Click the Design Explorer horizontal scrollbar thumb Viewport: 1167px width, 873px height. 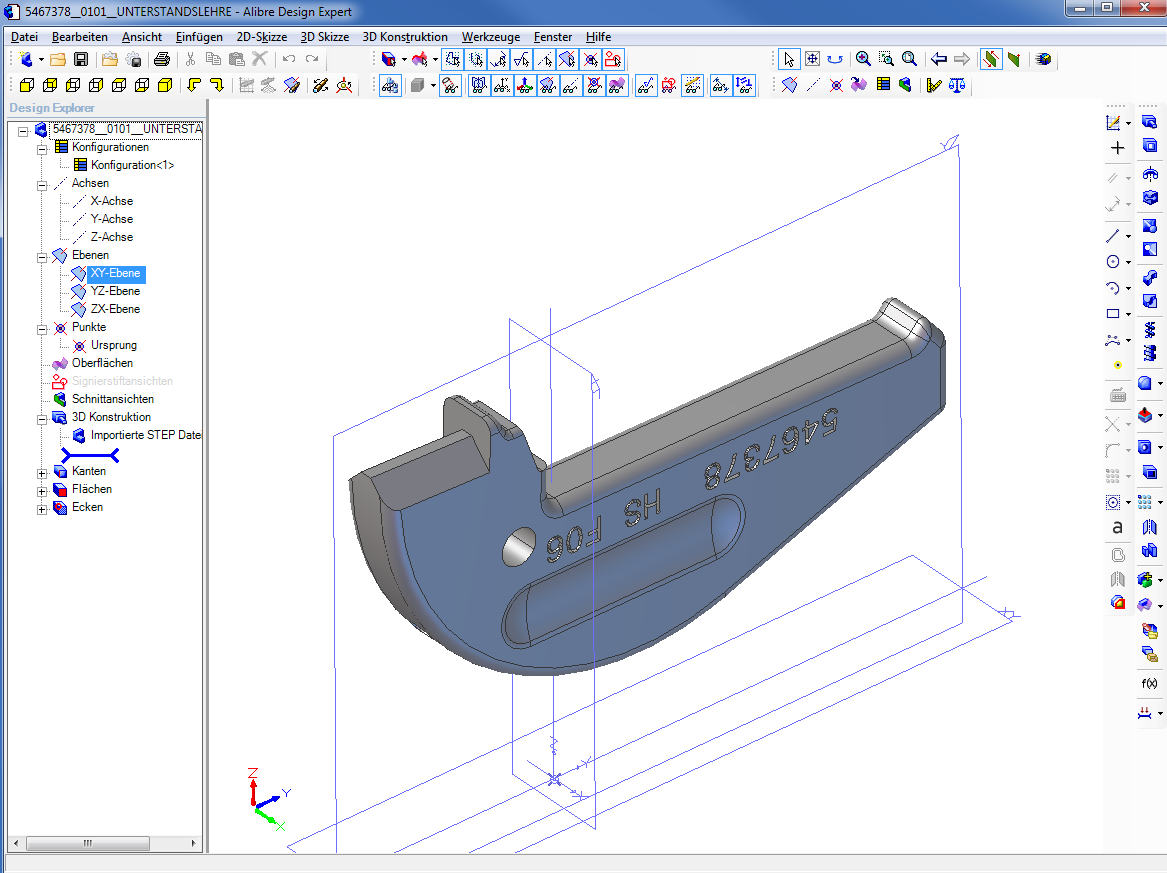88,843
